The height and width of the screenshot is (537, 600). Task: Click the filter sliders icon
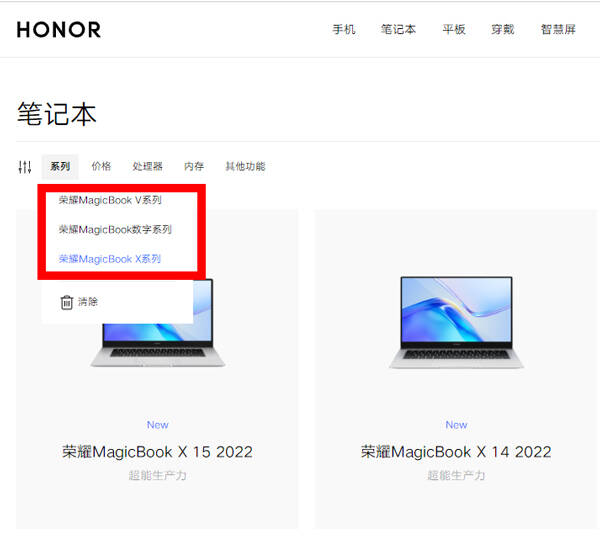25,167
